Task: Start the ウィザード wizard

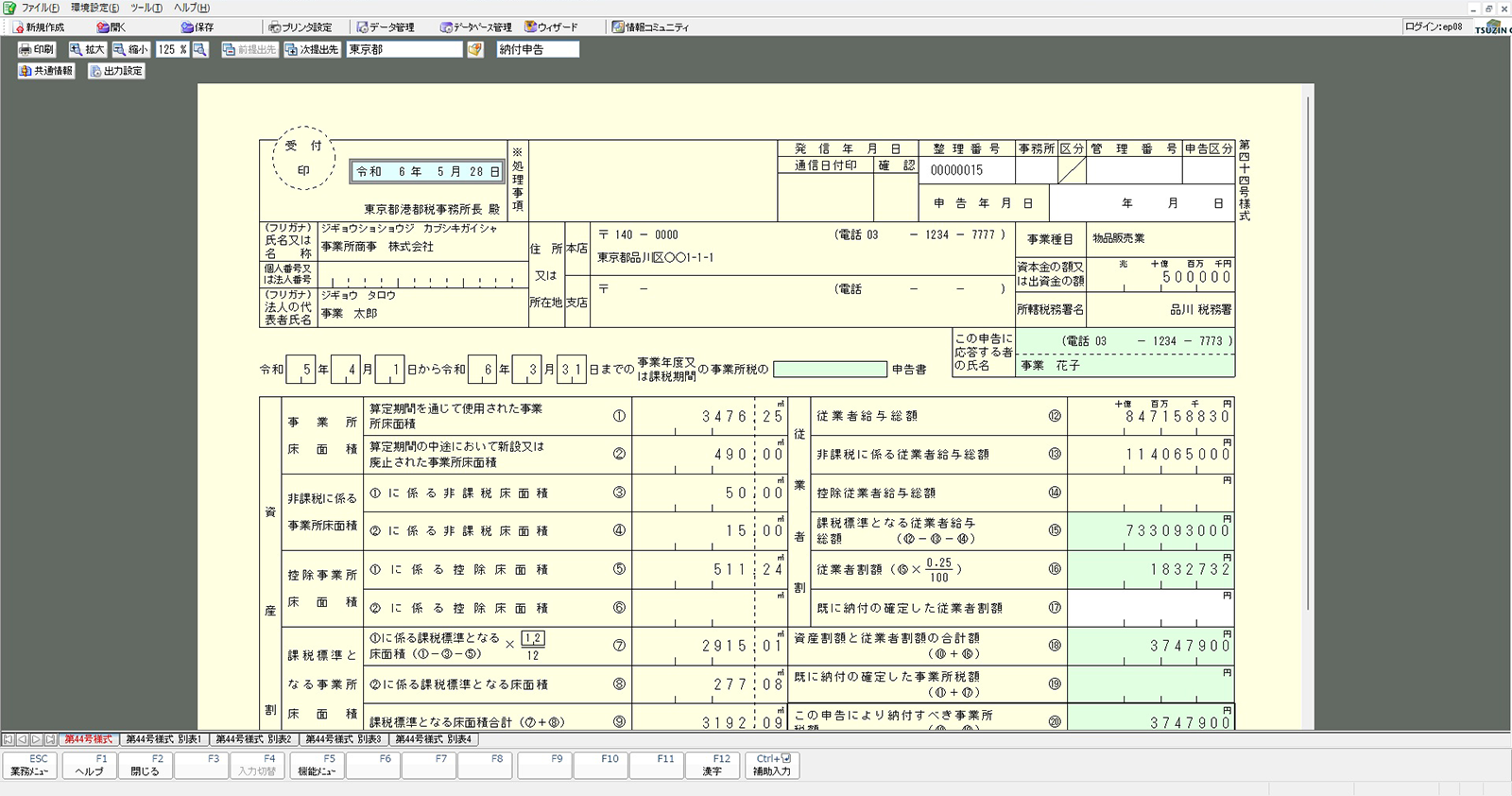Action: [x=551, y=27]
